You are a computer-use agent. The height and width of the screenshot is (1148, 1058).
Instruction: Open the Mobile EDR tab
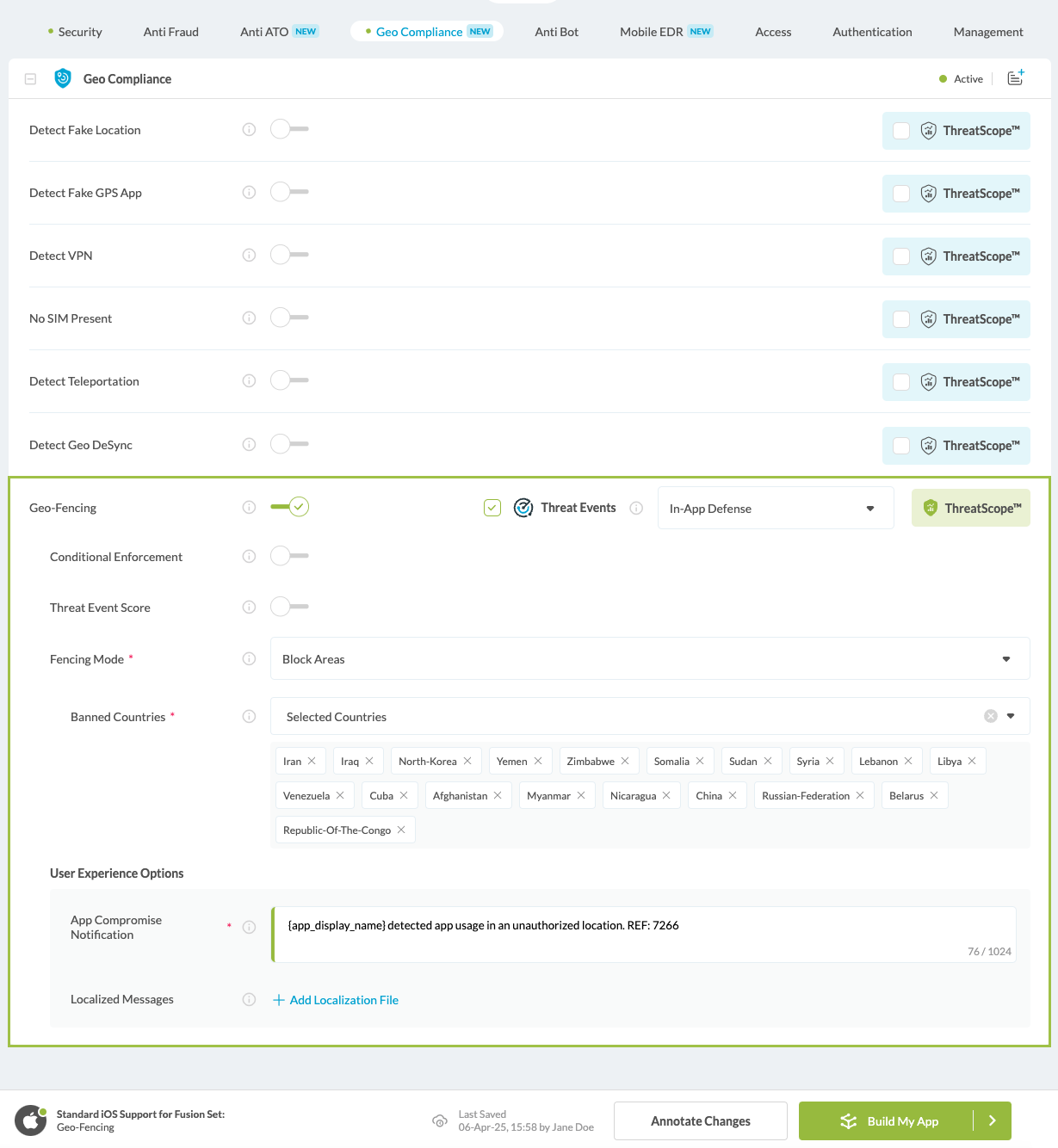651,32
